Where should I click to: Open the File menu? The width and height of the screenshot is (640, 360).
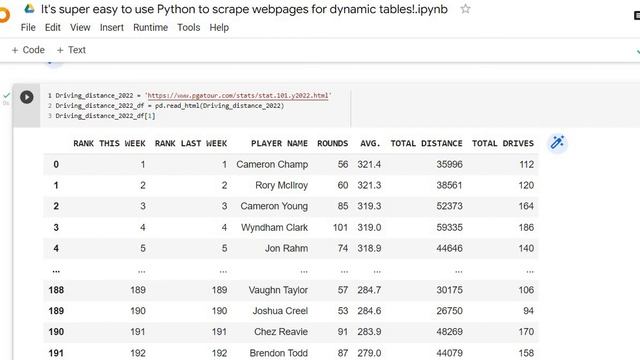tap(28, 27)
